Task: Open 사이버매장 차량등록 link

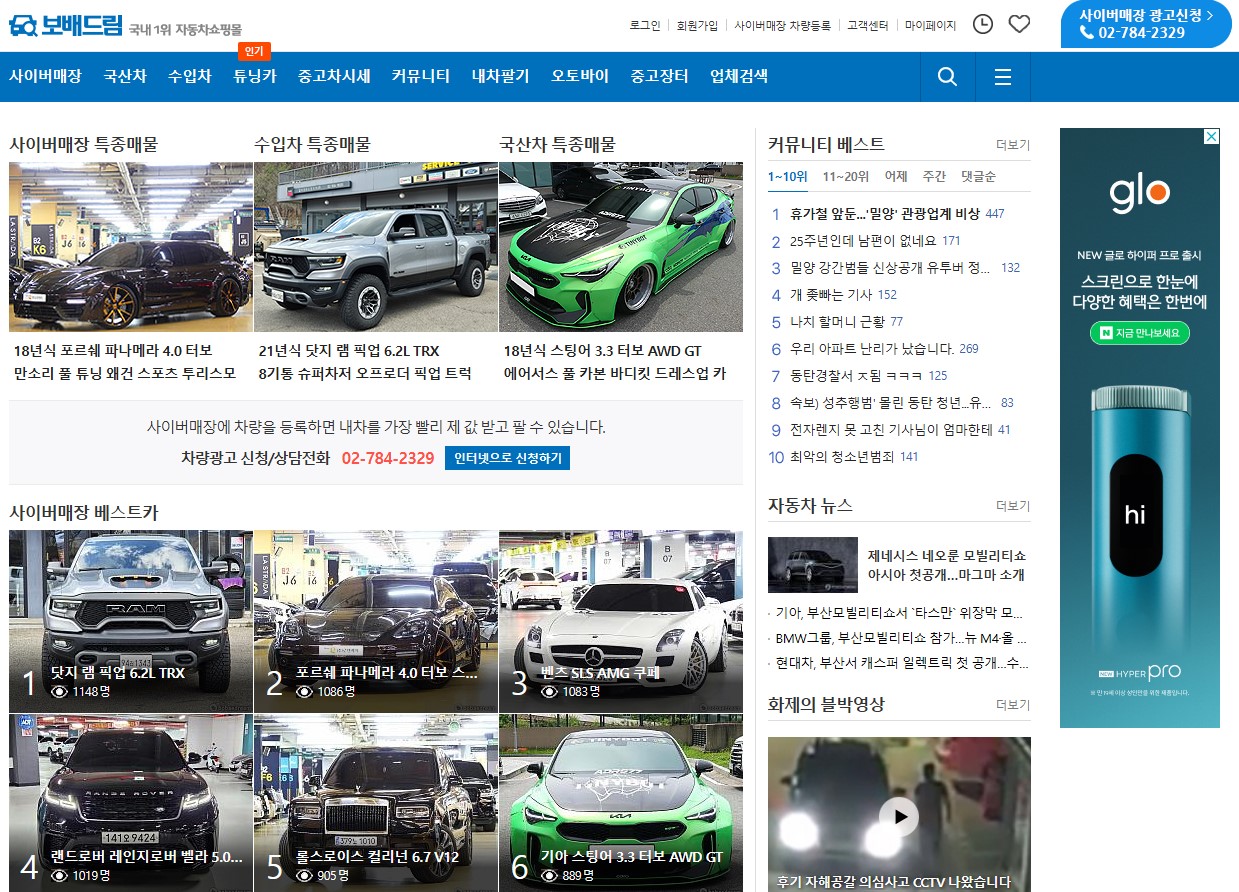Action: click(x=783, y=26)
